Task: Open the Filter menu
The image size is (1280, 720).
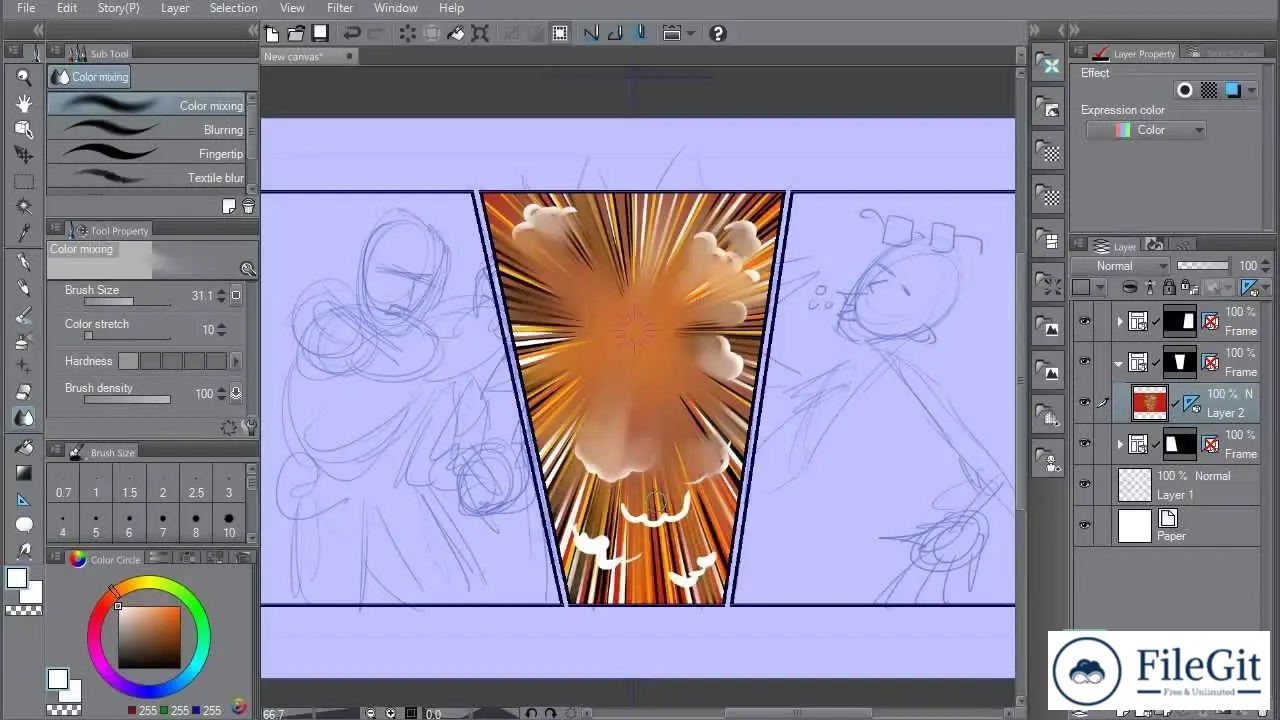Action: coord(340,8)
